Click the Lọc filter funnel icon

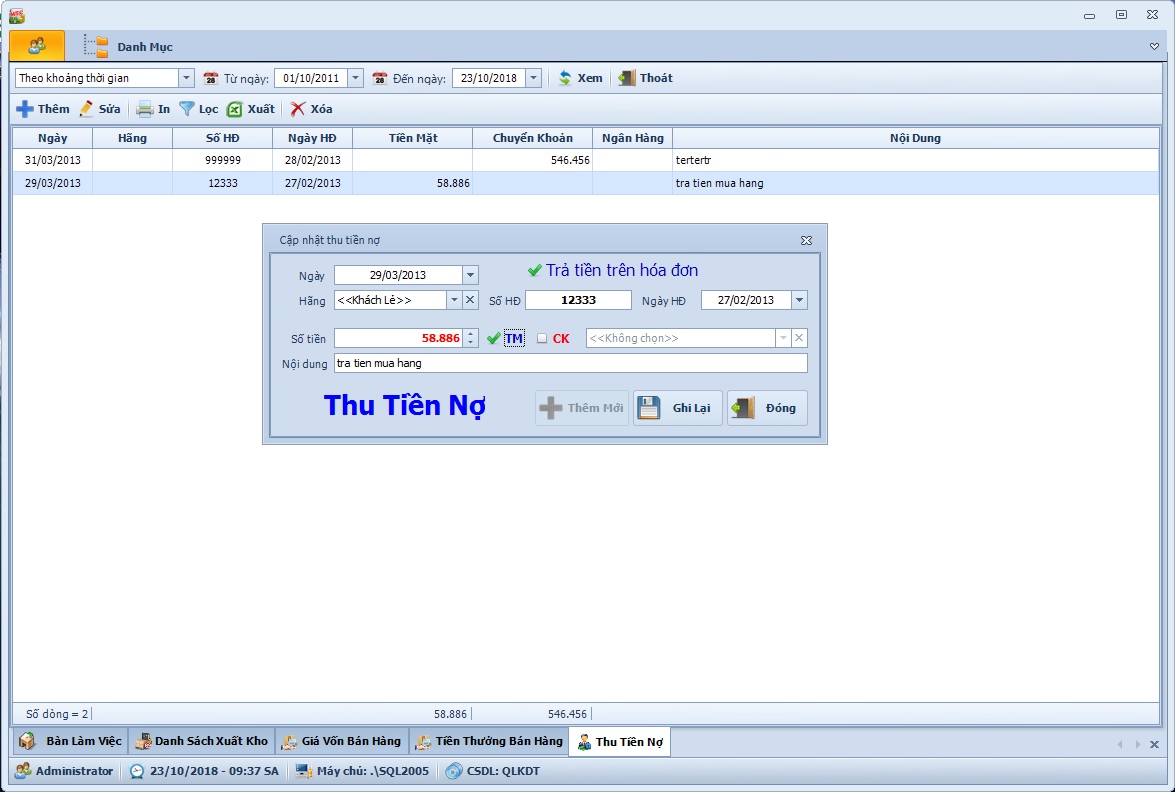[x=187, y=109]
